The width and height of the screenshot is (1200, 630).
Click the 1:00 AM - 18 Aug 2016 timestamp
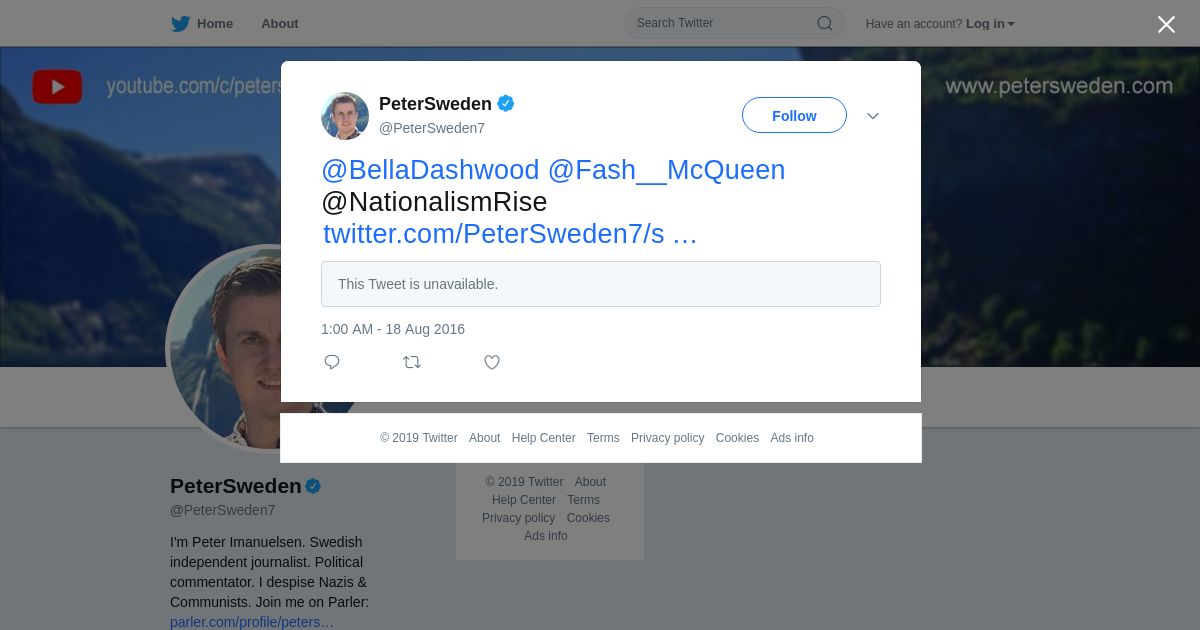pyautogui.click(x=393, y=329)
